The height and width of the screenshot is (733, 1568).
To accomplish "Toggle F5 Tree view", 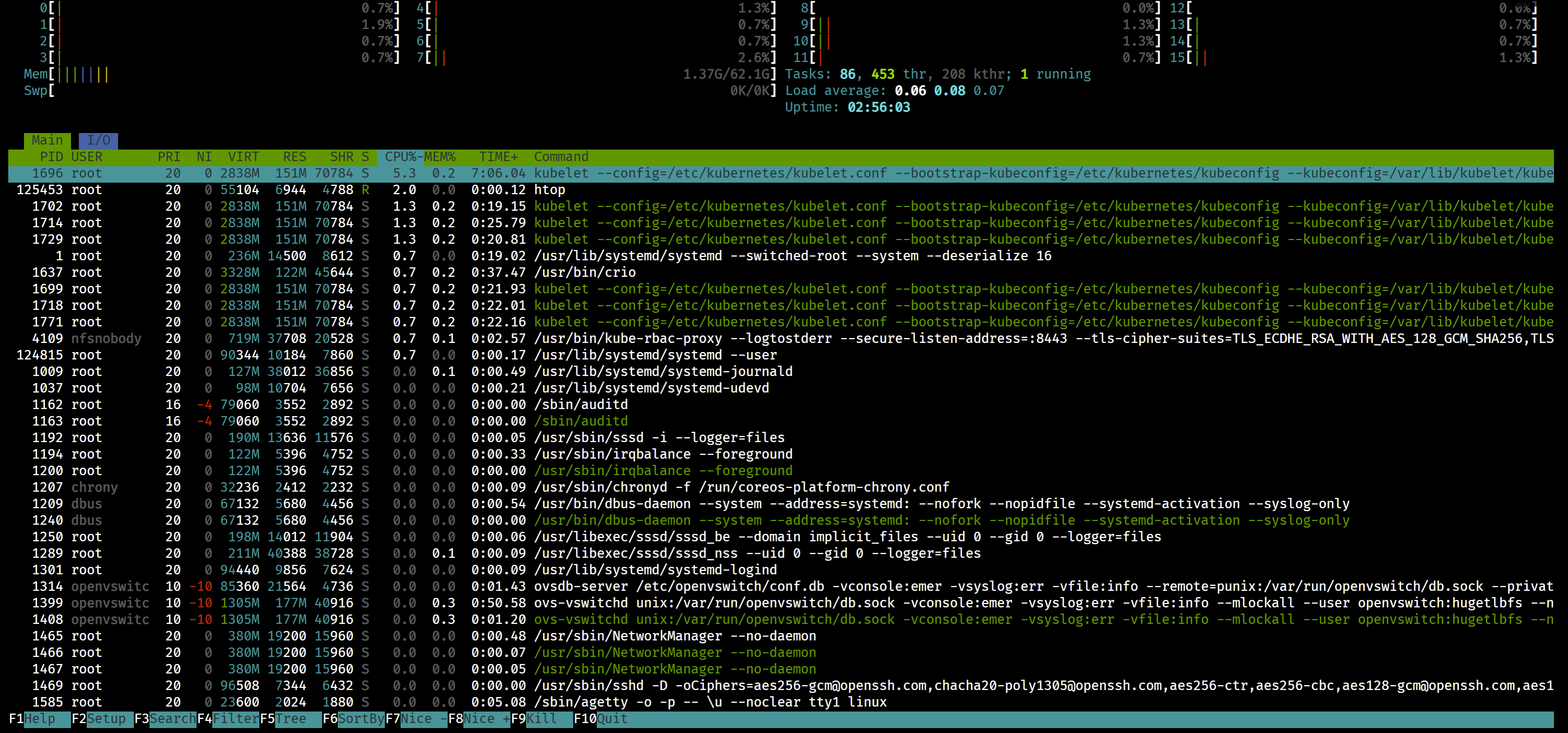I will [x=291, y=719].
